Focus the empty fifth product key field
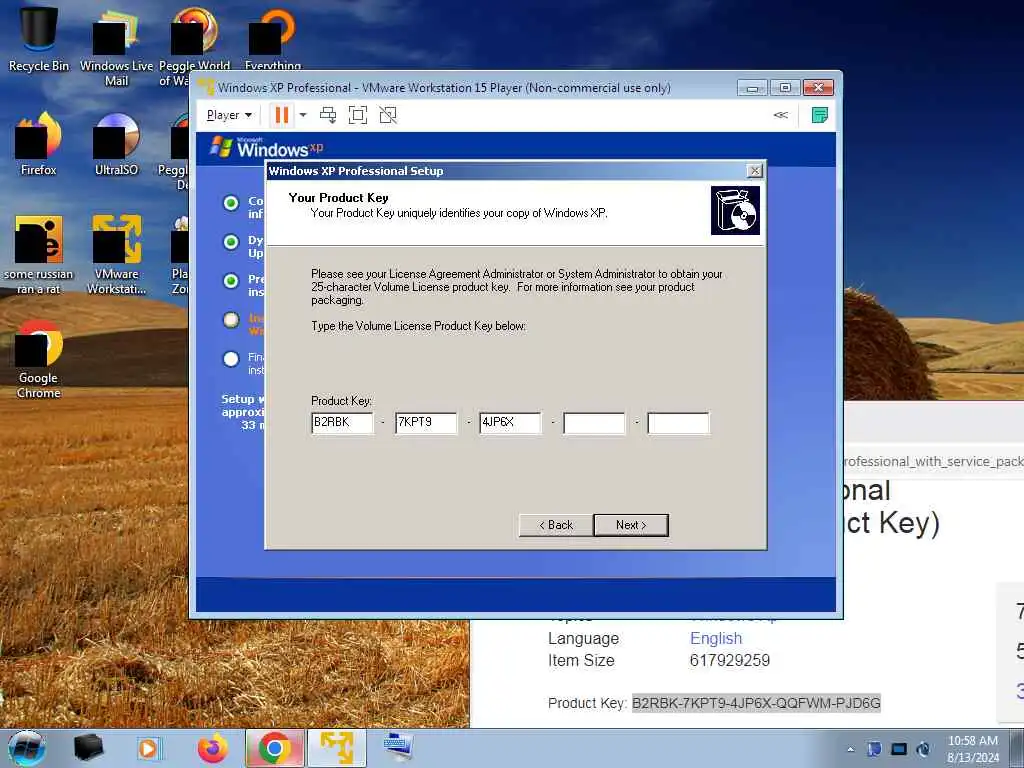 (679, 423)
